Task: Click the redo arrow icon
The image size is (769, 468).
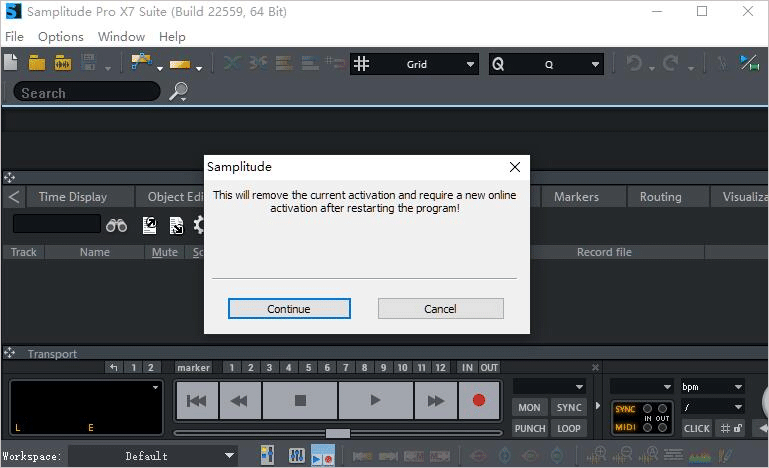Action: (670, 63)
